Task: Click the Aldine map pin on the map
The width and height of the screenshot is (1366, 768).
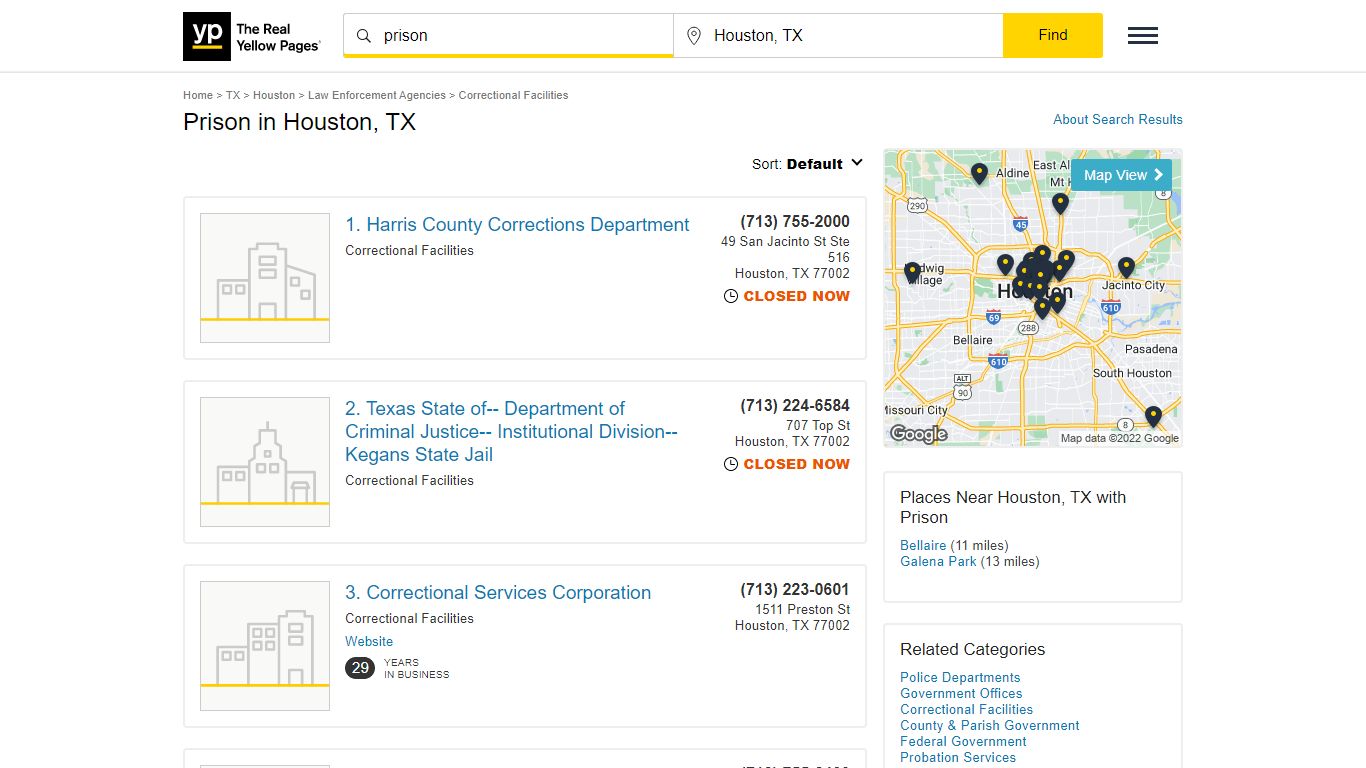Action: point(979,174)
